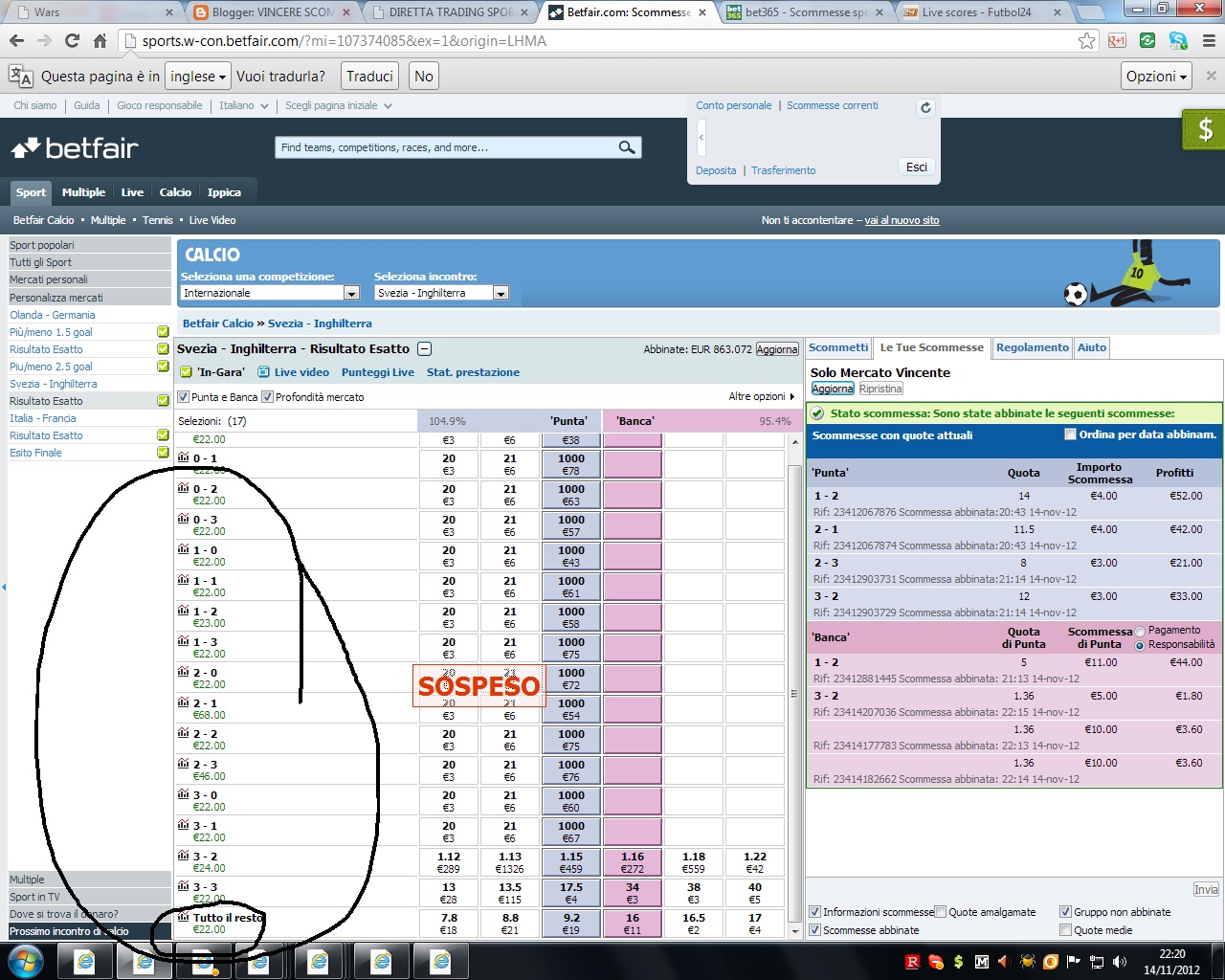Switch to the Scommetti tab
This screenshot has height=980, width=1225.
838,347
